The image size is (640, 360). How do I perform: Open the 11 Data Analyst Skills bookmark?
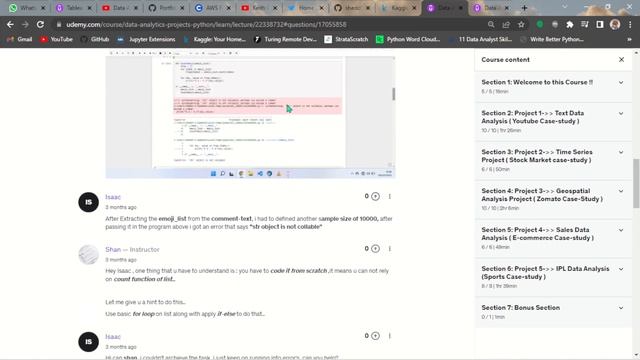coord(480,39)
